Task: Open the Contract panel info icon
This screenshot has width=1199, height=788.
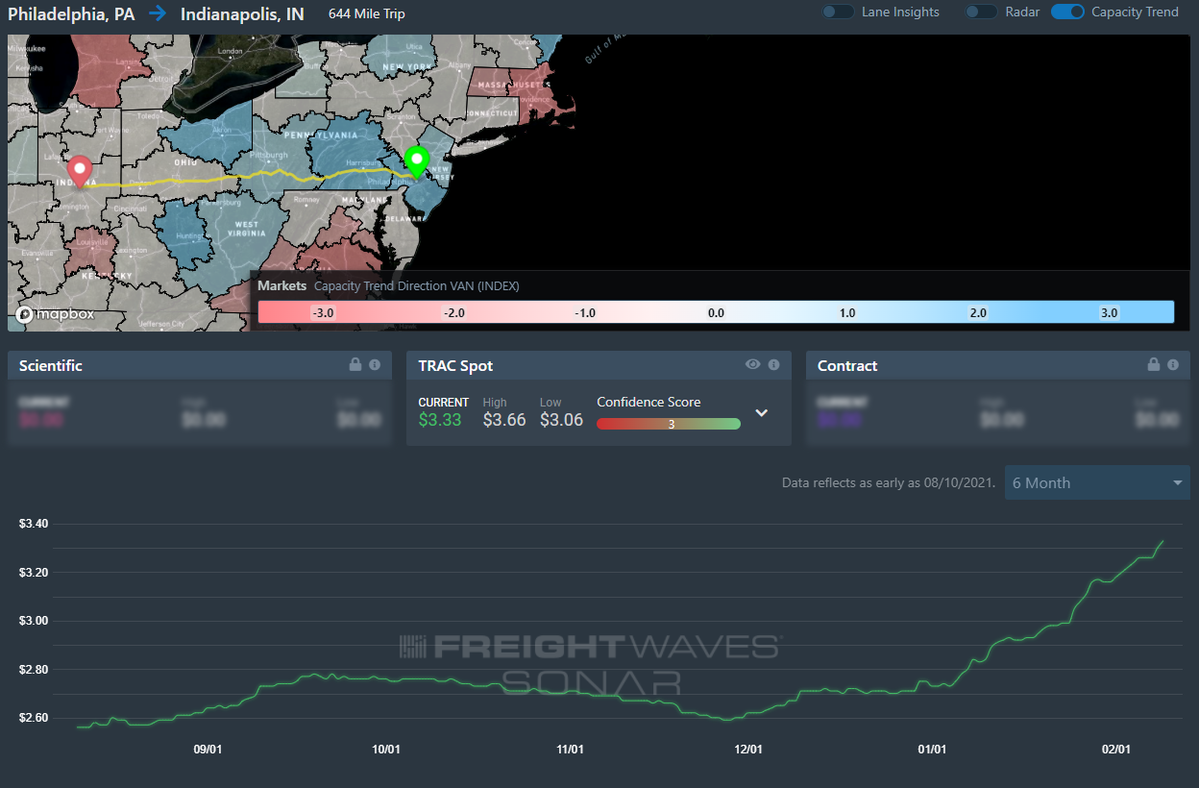Action: [1173, 365]
